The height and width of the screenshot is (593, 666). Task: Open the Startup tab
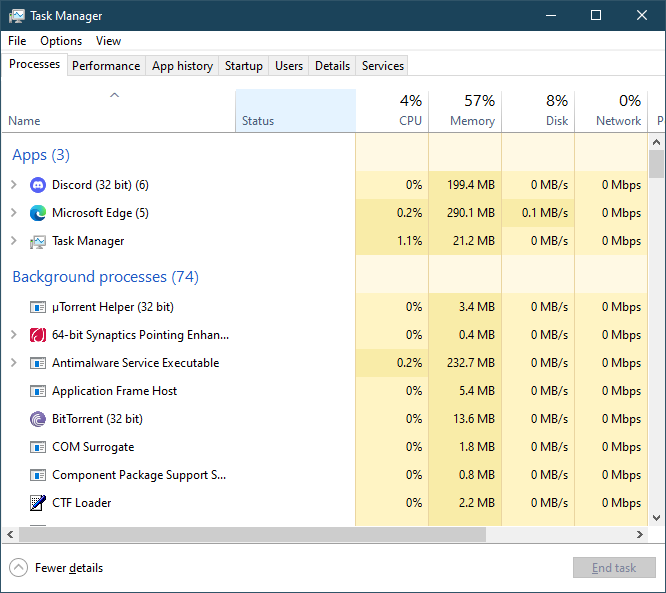click(x=243, y=66)
